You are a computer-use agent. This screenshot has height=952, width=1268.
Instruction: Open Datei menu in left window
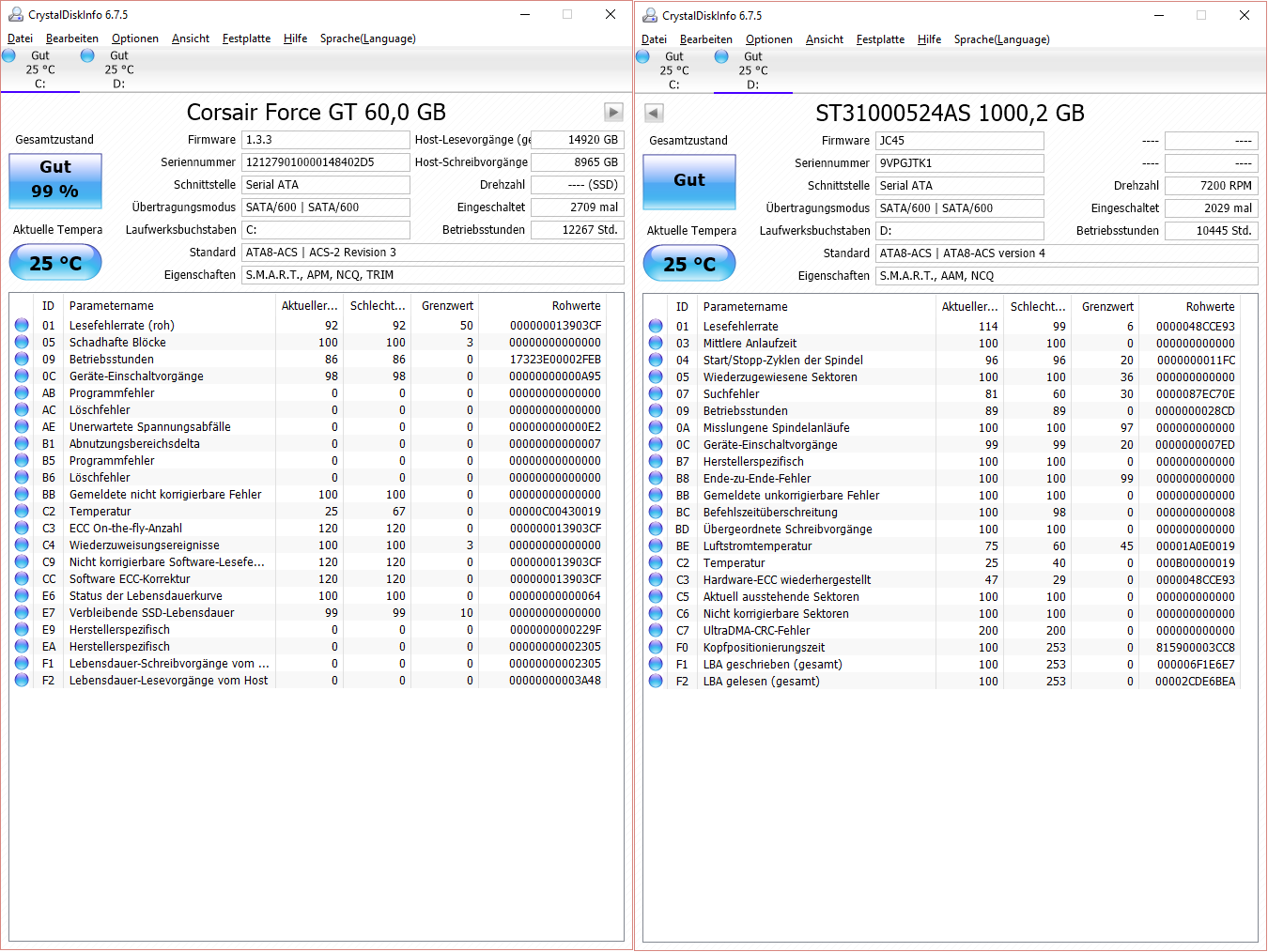coord(20,38)
